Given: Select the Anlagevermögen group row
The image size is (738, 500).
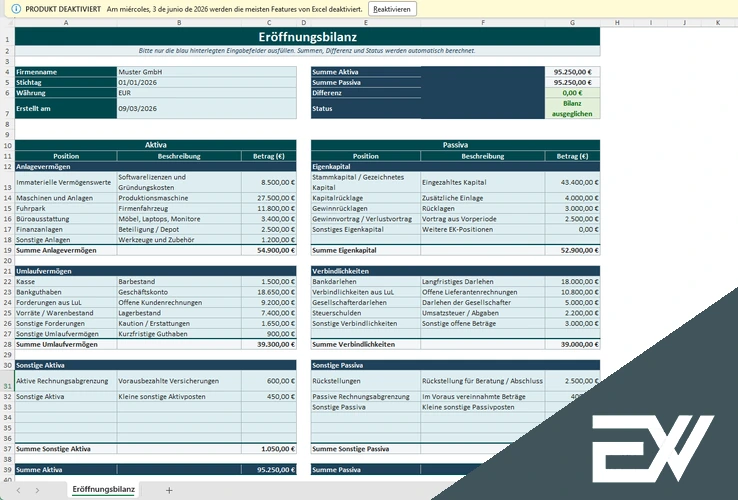Looking at the screenshot, I should 156,167.
